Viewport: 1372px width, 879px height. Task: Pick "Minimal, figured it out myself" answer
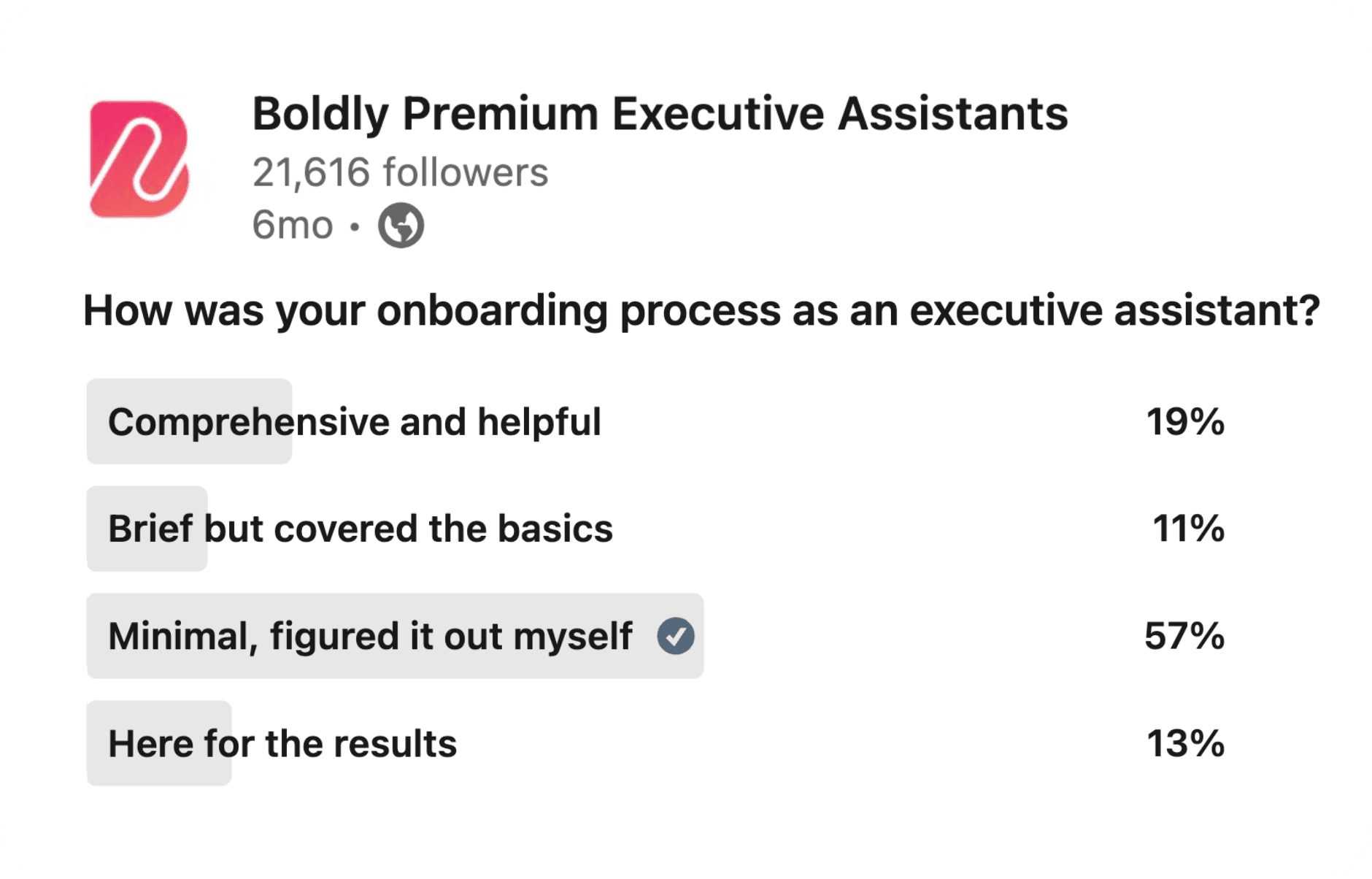coord(370,636)
